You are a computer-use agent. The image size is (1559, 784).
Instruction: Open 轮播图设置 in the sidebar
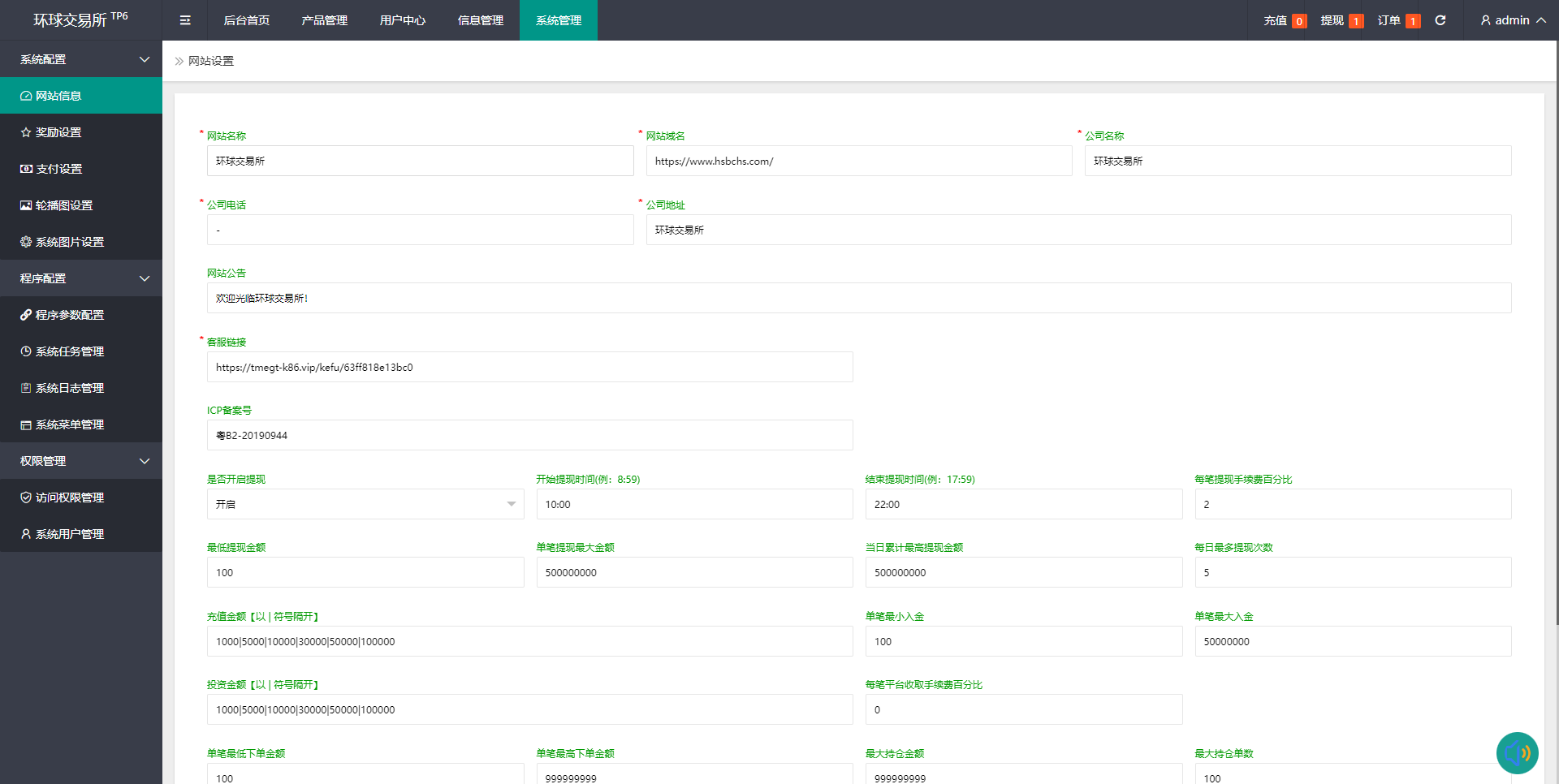[x=63, y=205]
